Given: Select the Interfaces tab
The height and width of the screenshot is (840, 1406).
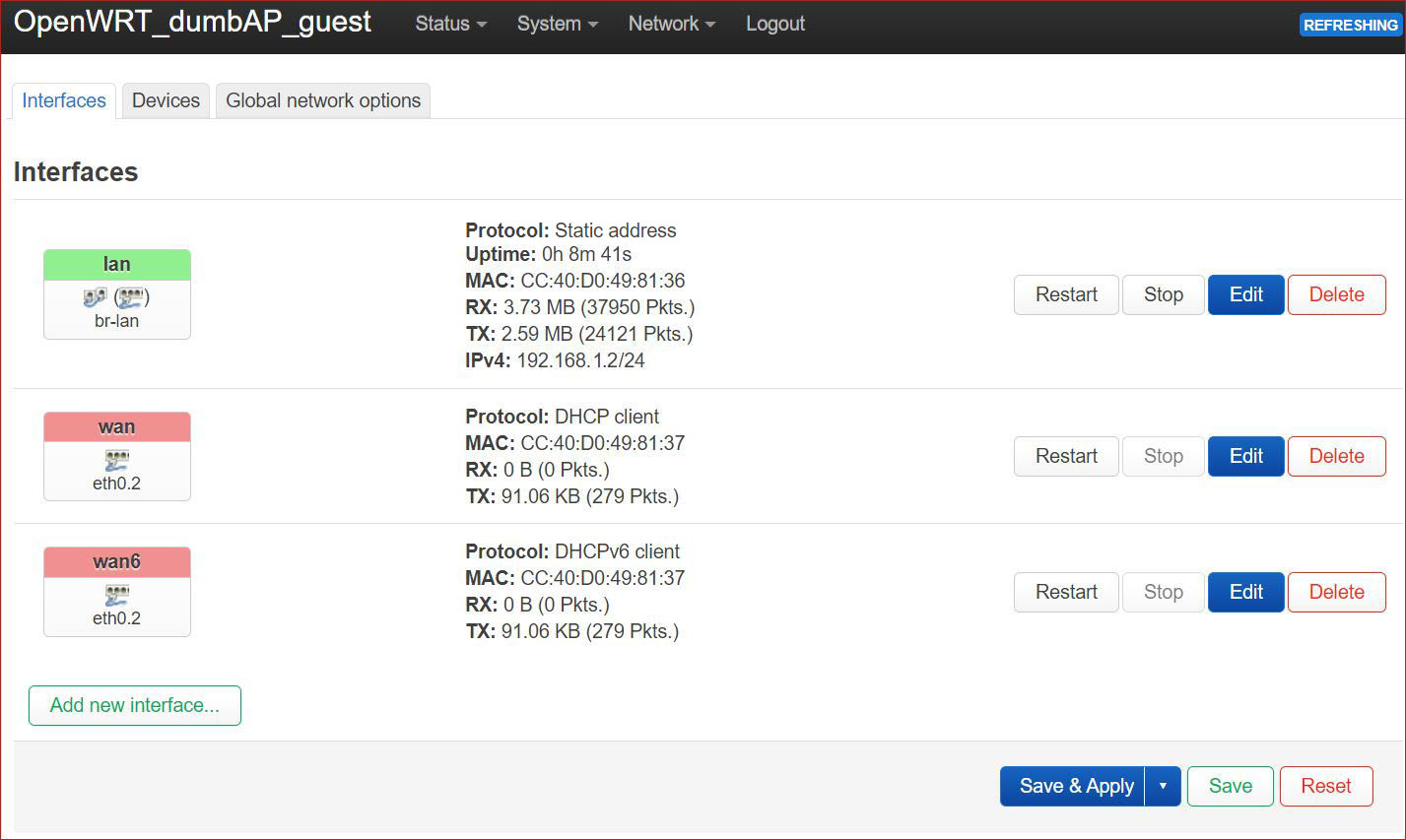Looking at the screenshot, I should pyautogui.click(x=64, y=100).
